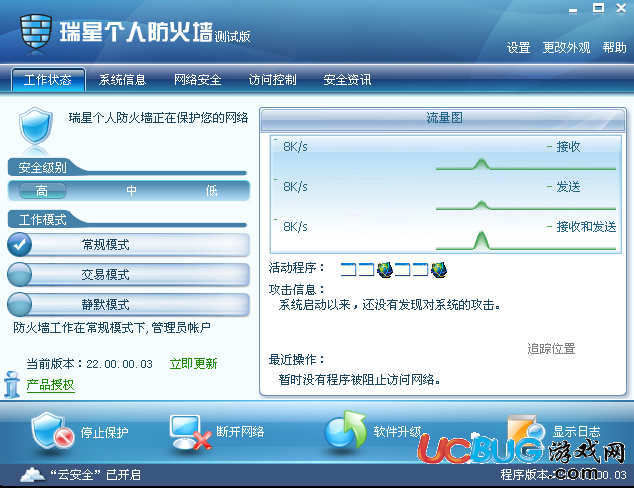
Task: Close the firewall window
Action: pyautogui.click(x=621, y=8)
